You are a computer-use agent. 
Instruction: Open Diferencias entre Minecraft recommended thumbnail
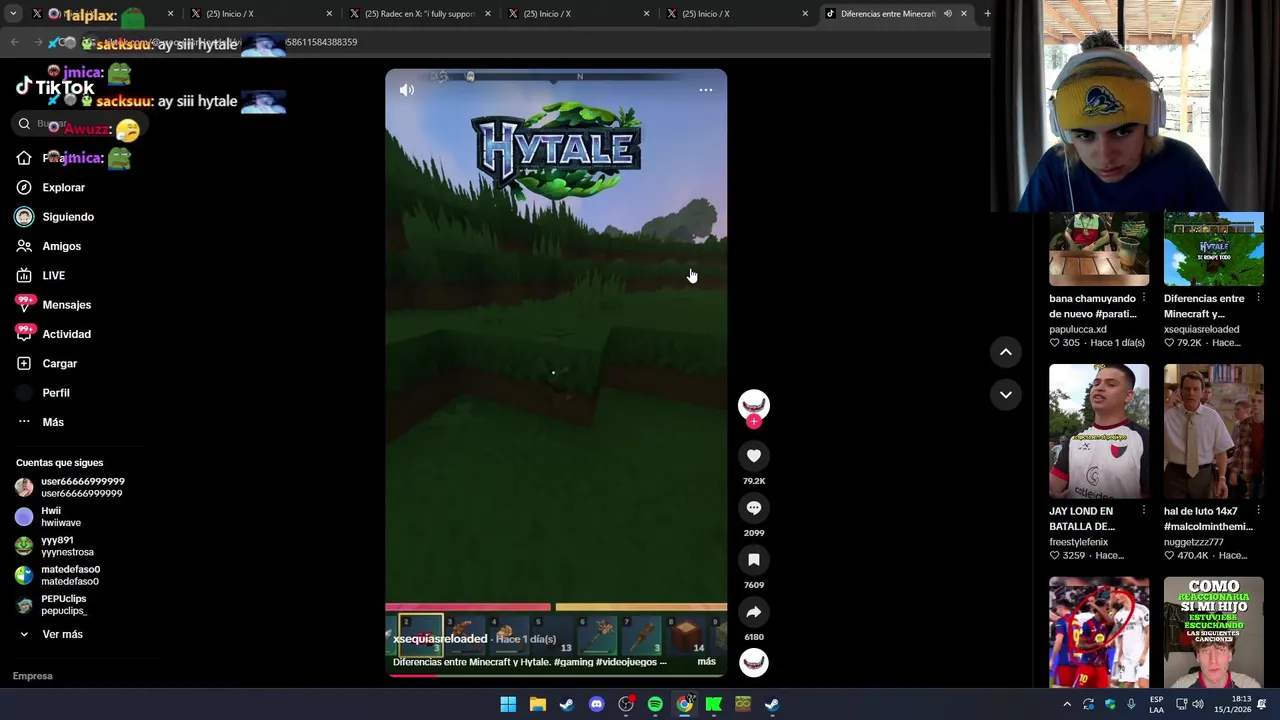click(1214, 249)
